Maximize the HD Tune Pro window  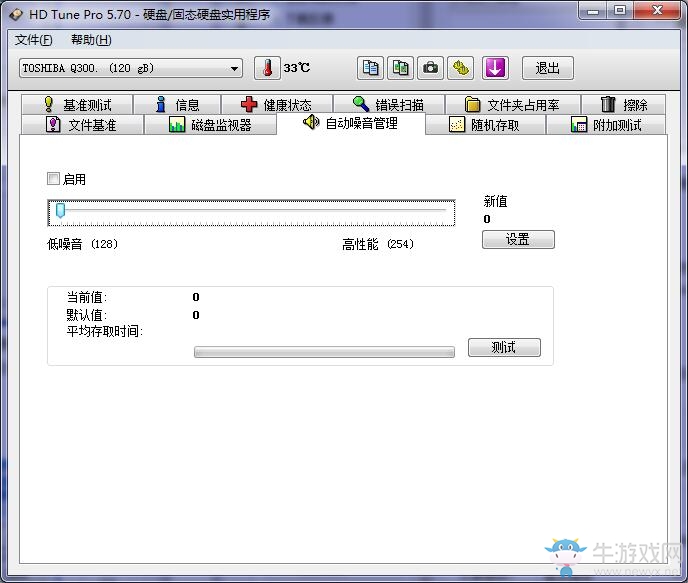[x=620, y=11]
